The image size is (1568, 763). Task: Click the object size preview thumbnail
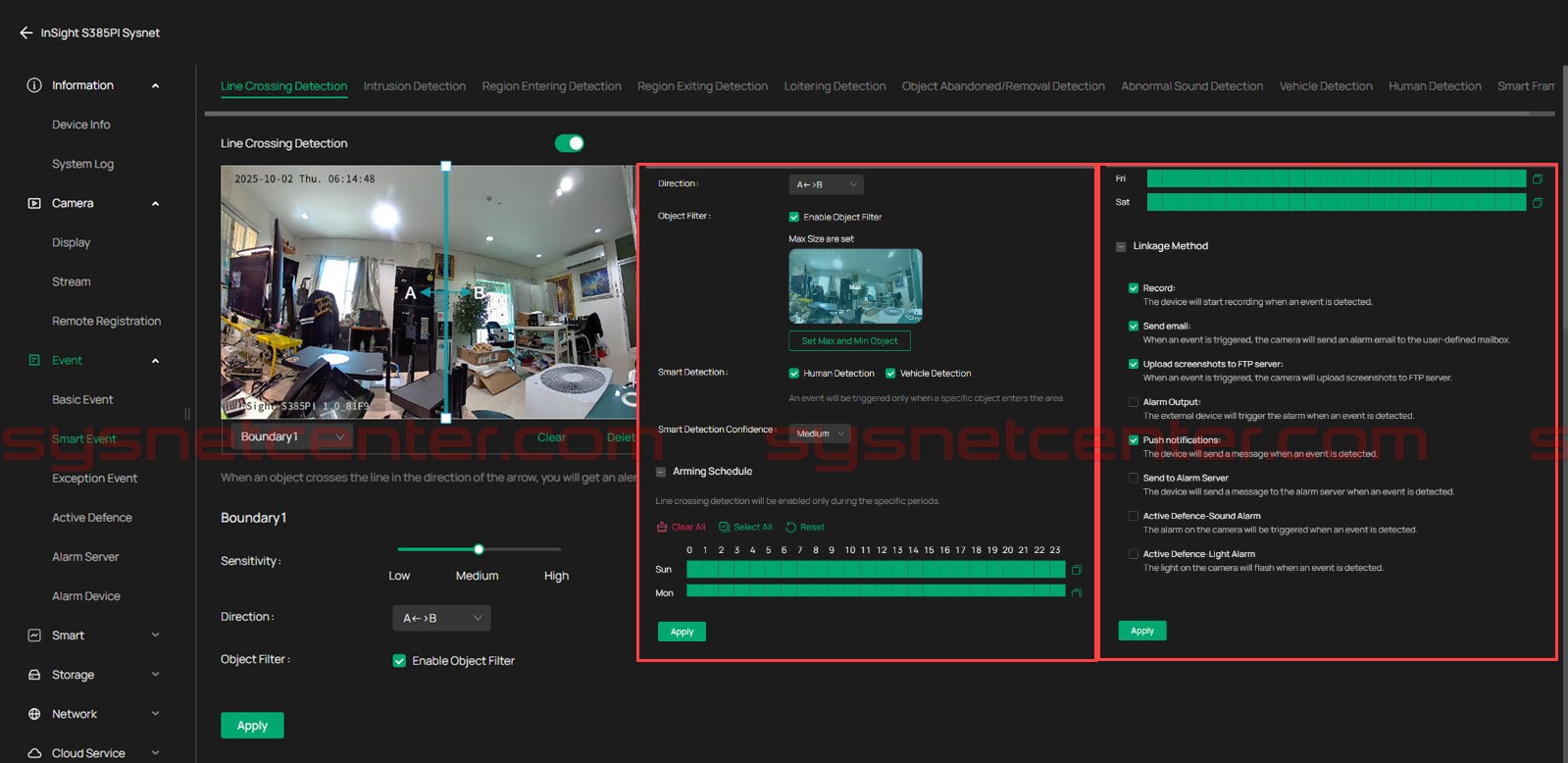[x=855, y=285]
